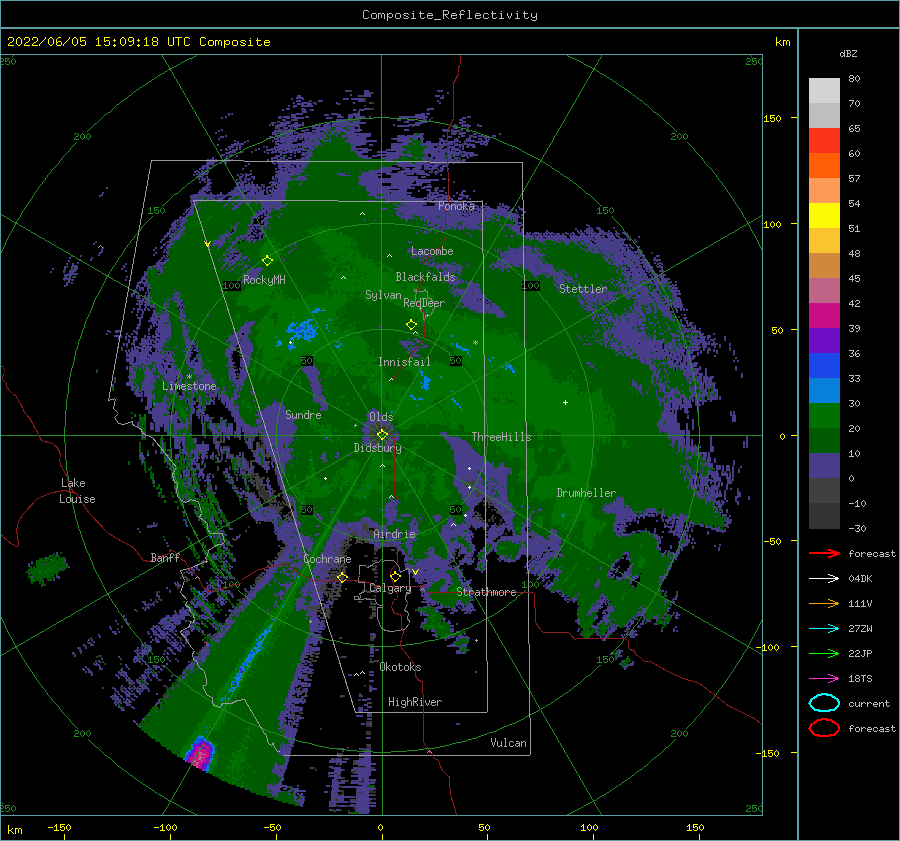Click the yellow v marker northwest of RockyMH
This screenshot has width=900, height=841.
(207, 244)
